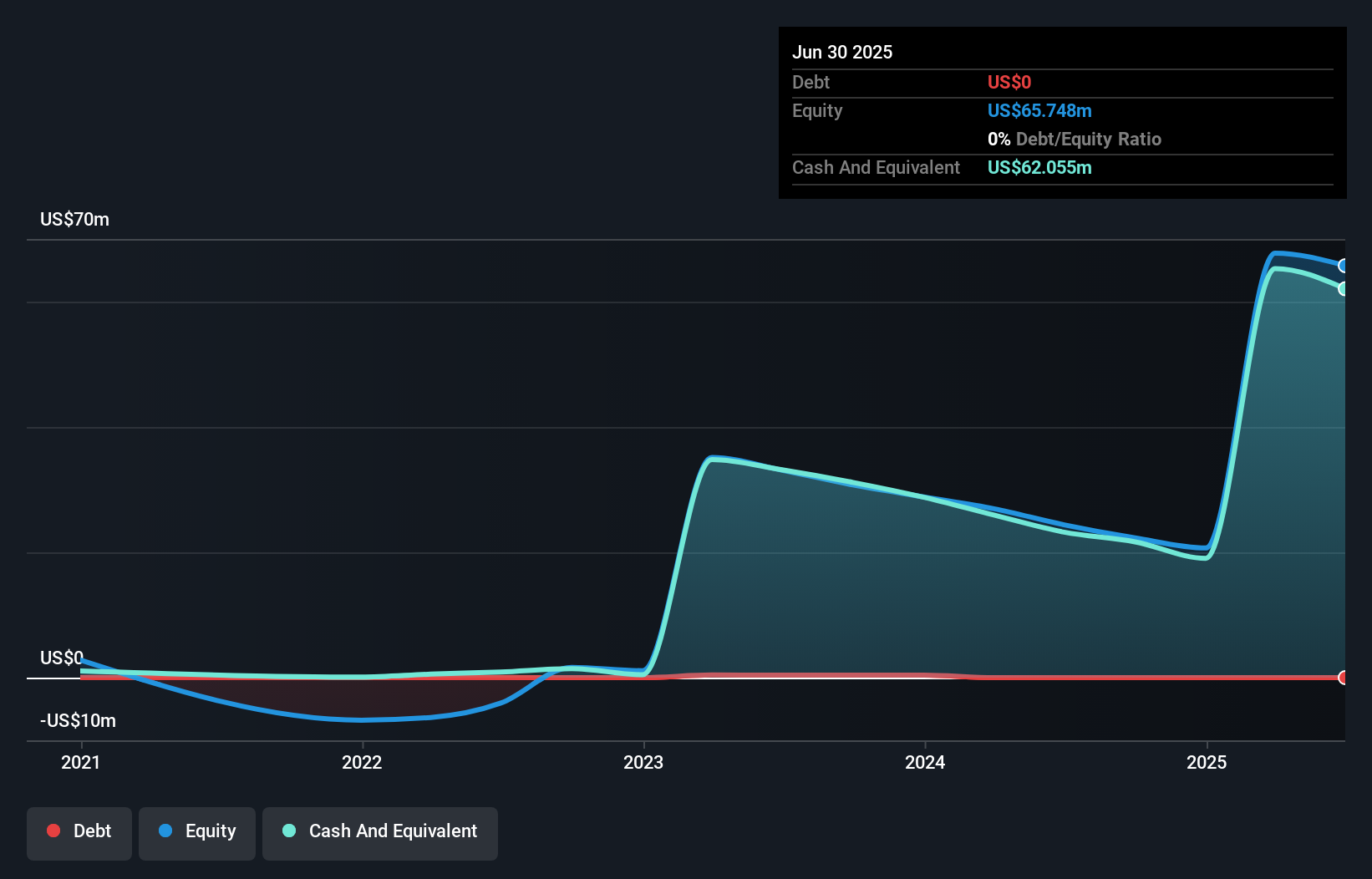
Task: Click the Equity row label in tooltip
Action: click(x=817, y=110)
